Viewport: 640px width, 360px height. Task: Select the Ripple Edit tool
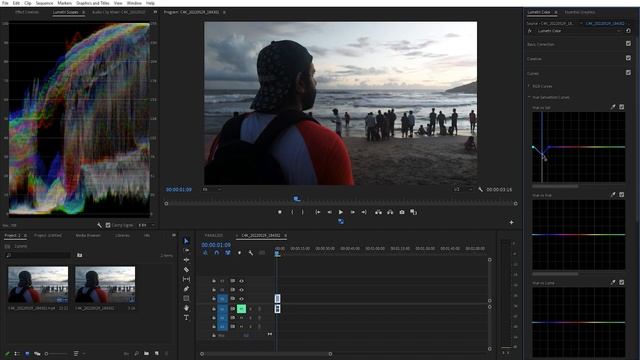(x=186, y=260)
